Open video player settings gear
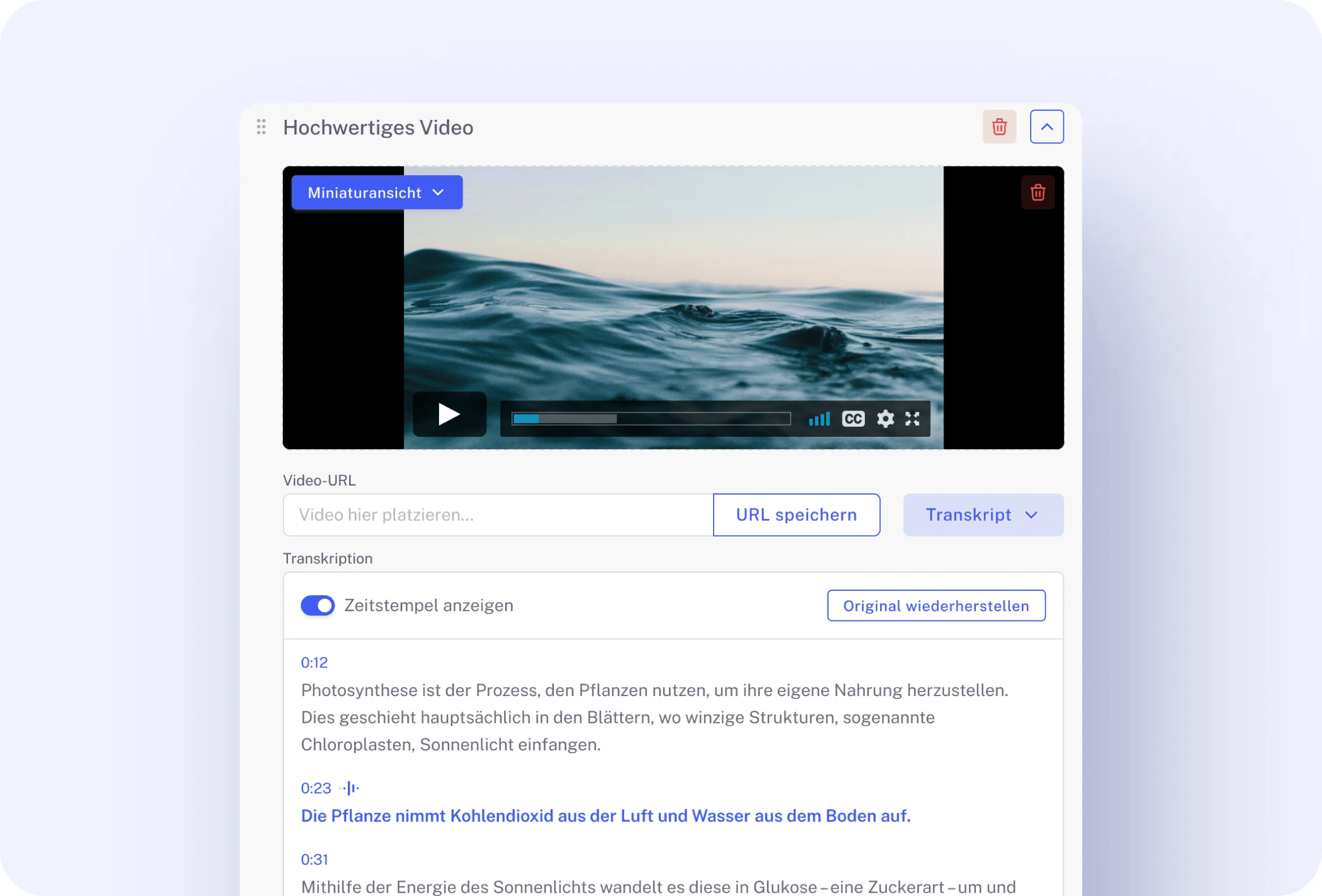 click(x=885, y=419)
